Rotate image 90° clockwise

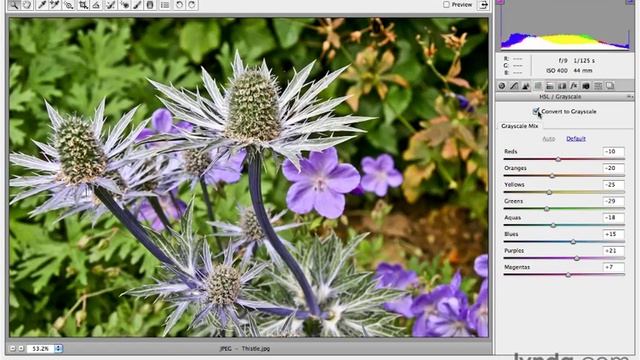[x=192, y=5]
